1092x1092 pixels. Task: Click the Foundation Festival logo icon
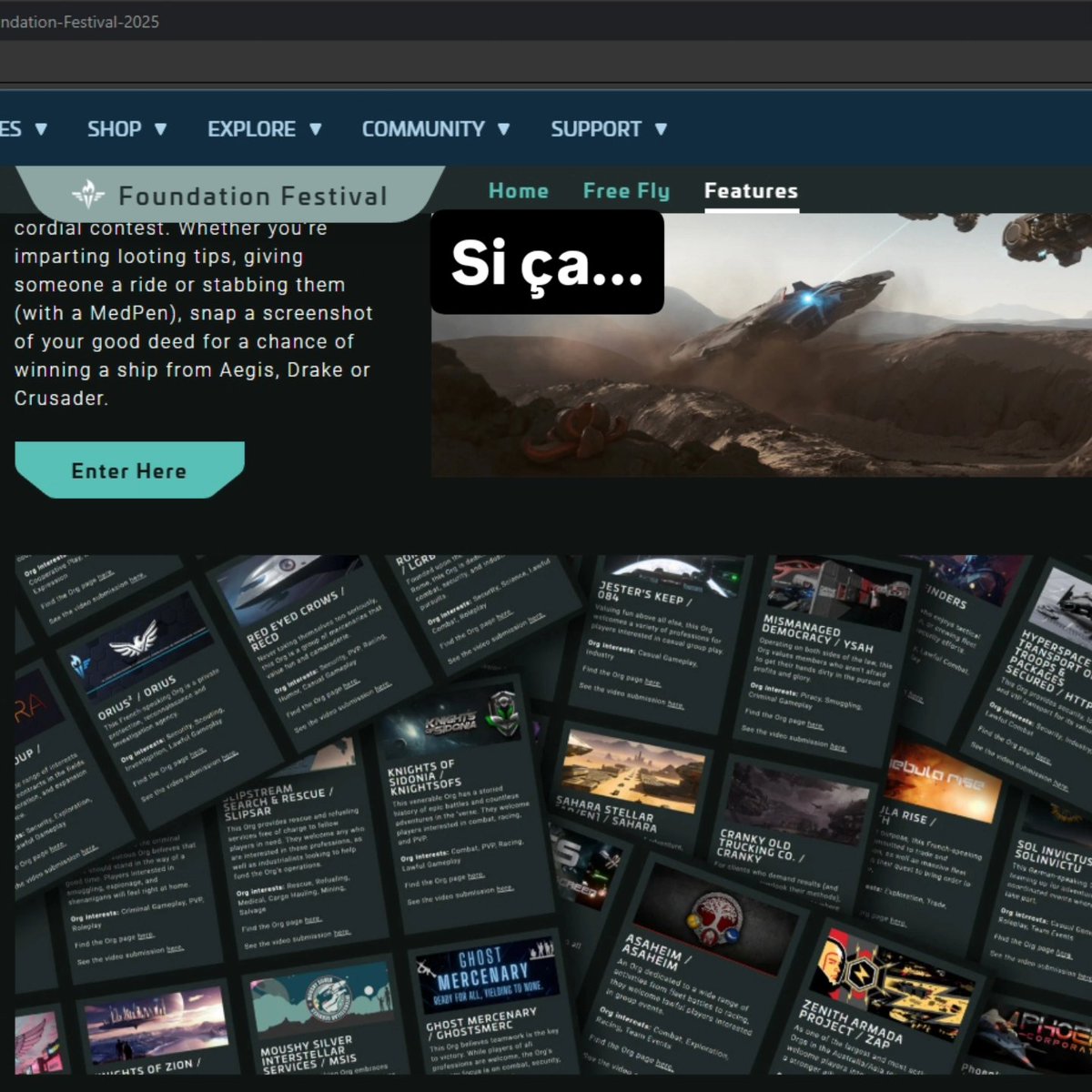[x=88, y=194]
